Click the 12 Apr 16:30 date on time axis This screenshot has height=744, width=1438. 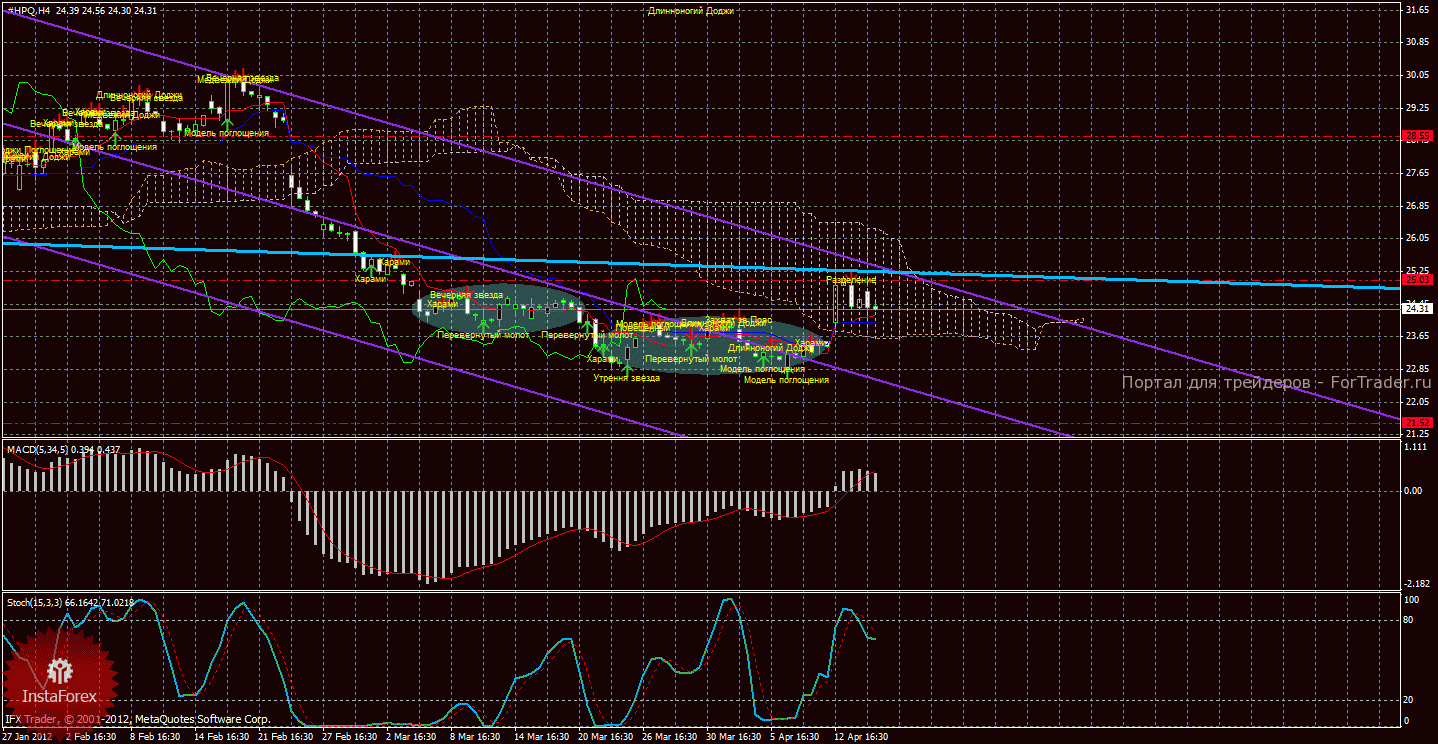tap(860, 736)
